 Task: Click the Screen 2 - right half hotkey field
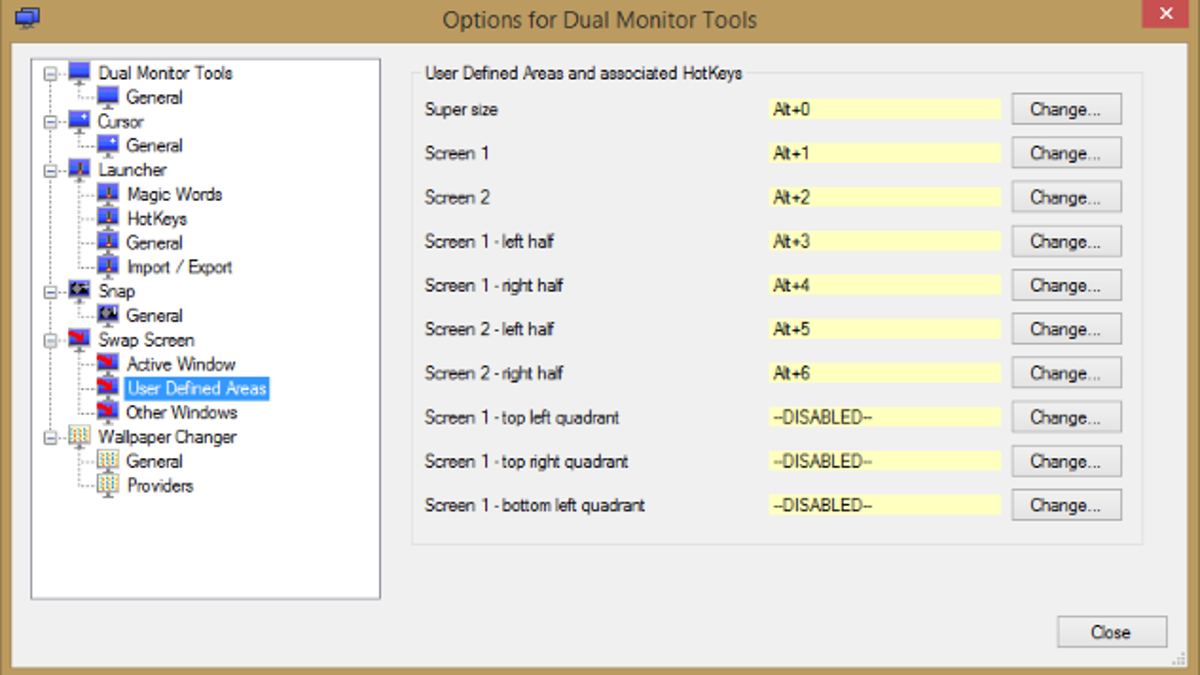click(884, 373)
